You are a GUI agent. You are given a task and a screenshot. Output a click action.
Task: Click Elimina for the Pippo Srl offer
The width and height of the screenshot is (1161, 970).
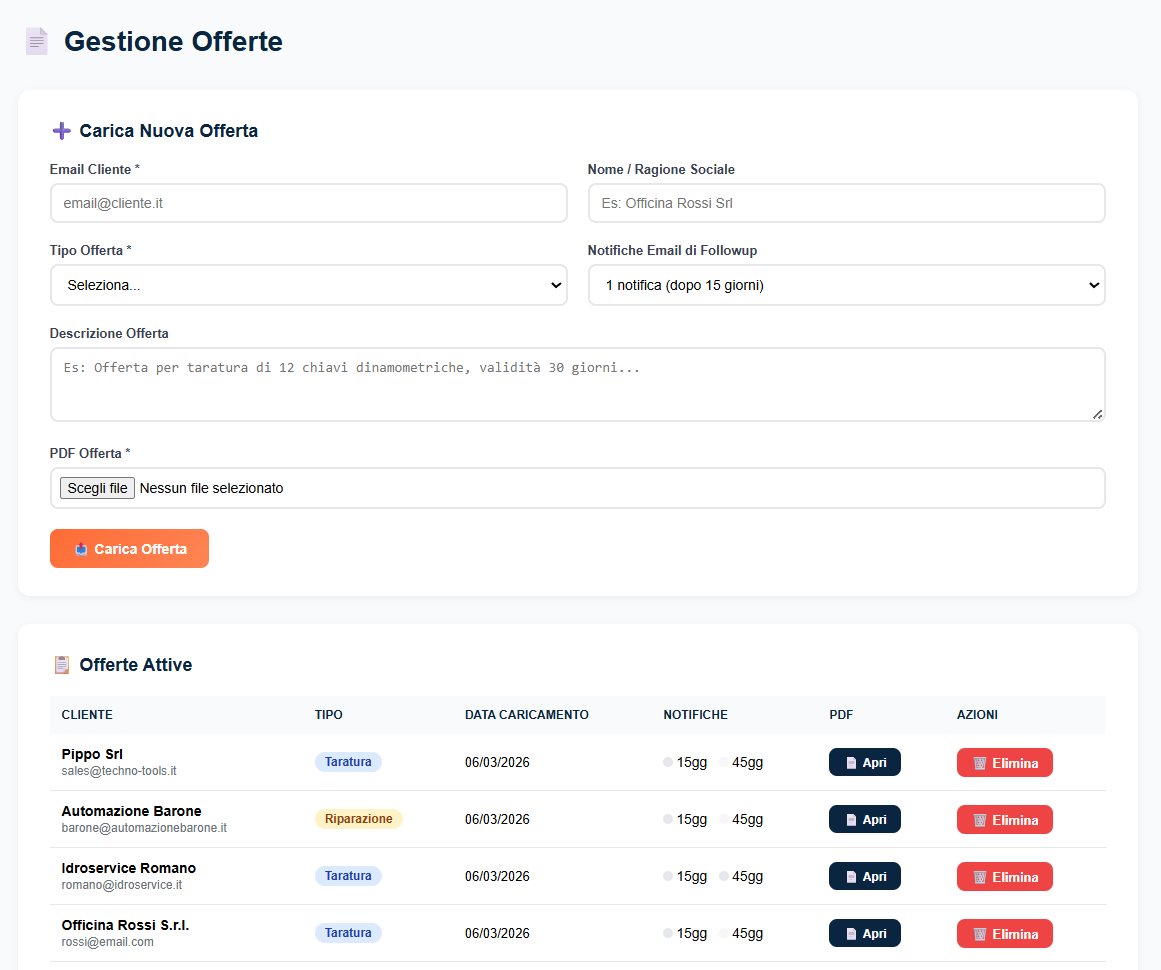point(1004,761)
